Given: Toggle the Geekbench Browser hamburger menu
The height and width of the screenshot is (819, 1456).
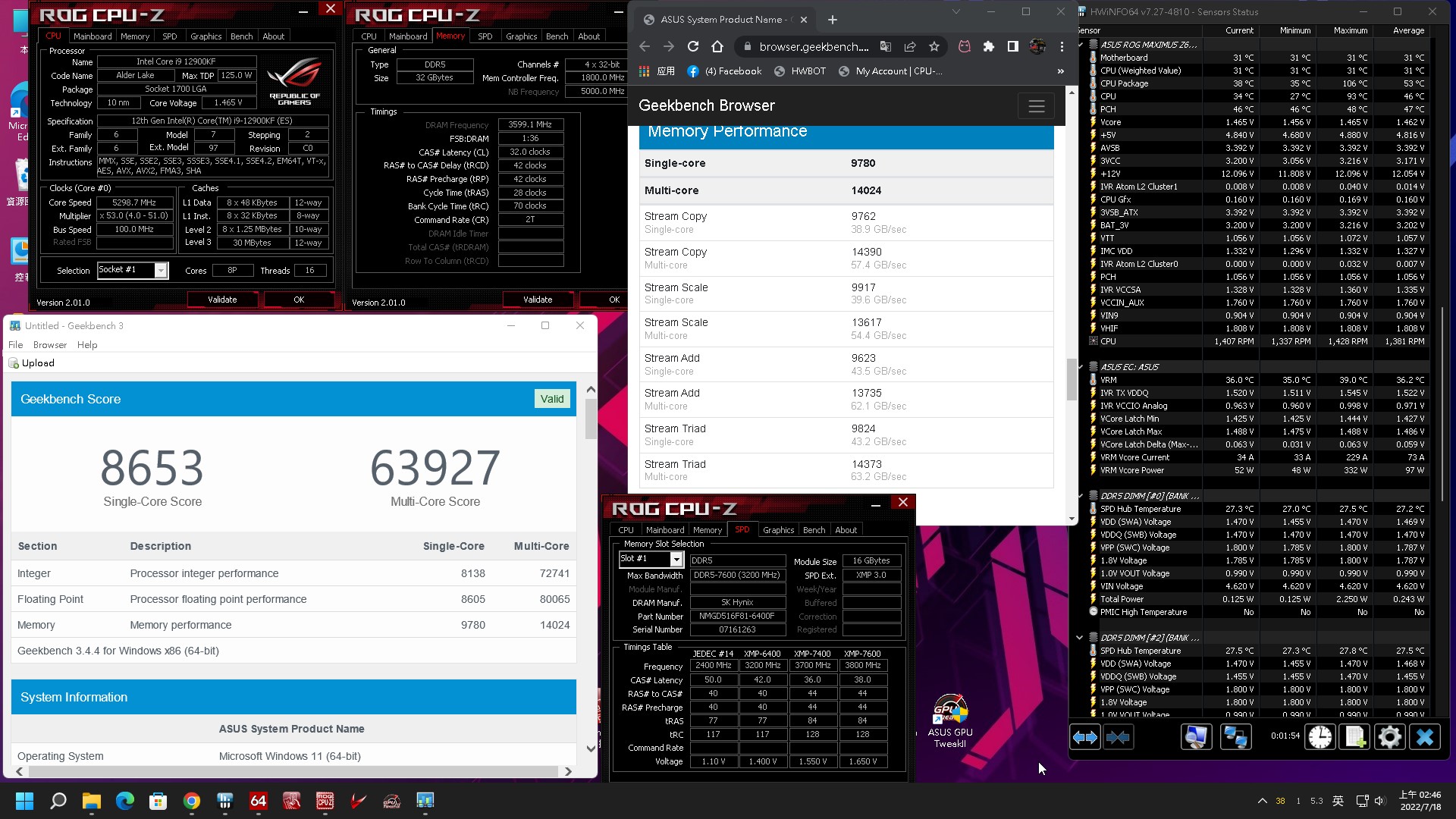Looking at the screenshot, I should coord(1036,106).
